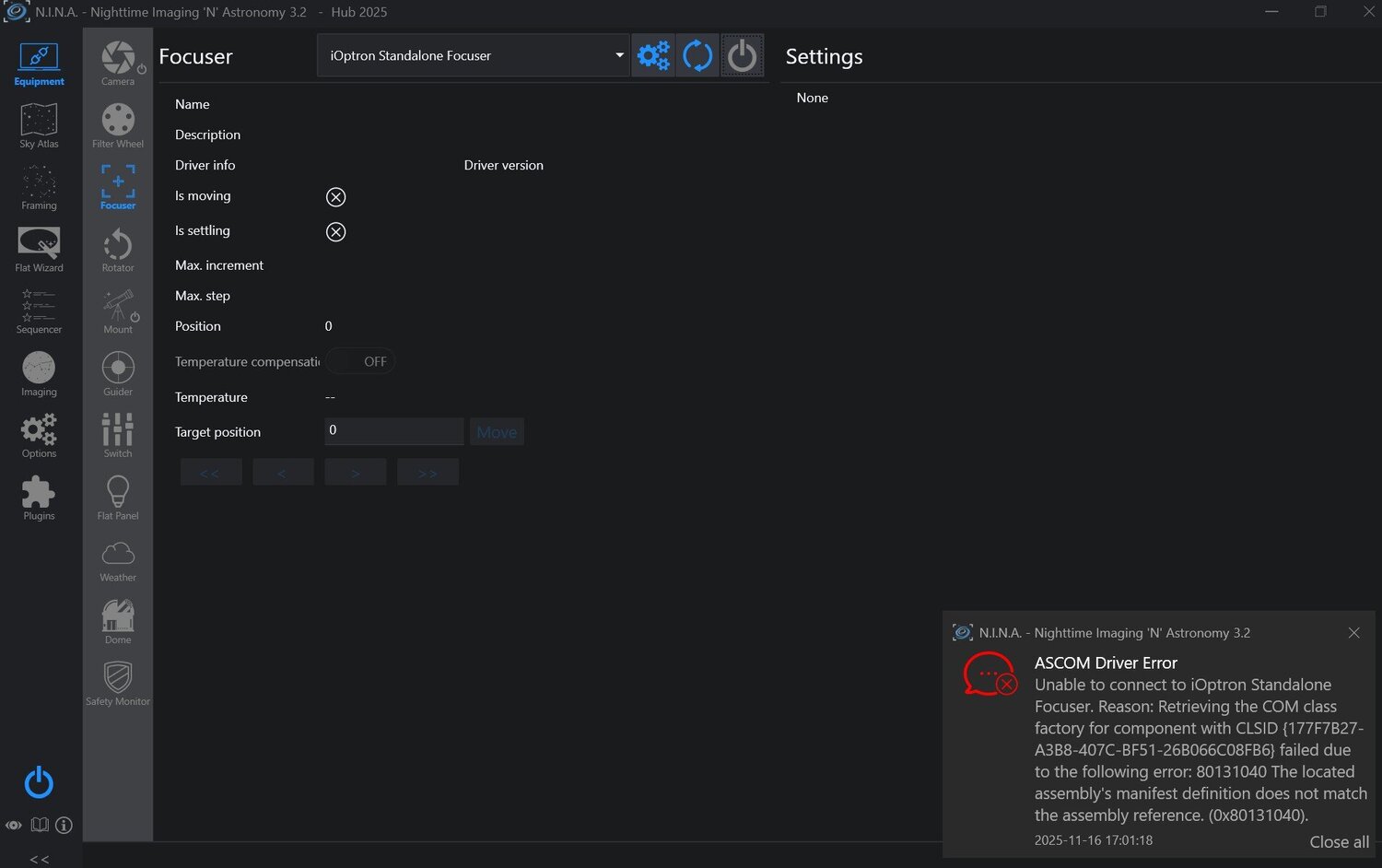Collapse the left sidebar with double-chevron
This screenshot has width=1382, height=868.
point(39,859)
